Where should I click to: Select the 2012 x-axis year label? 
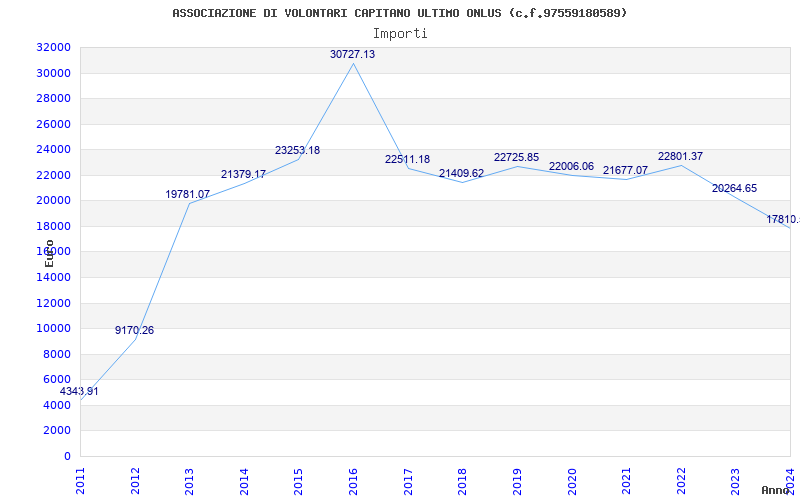point(135,481)
